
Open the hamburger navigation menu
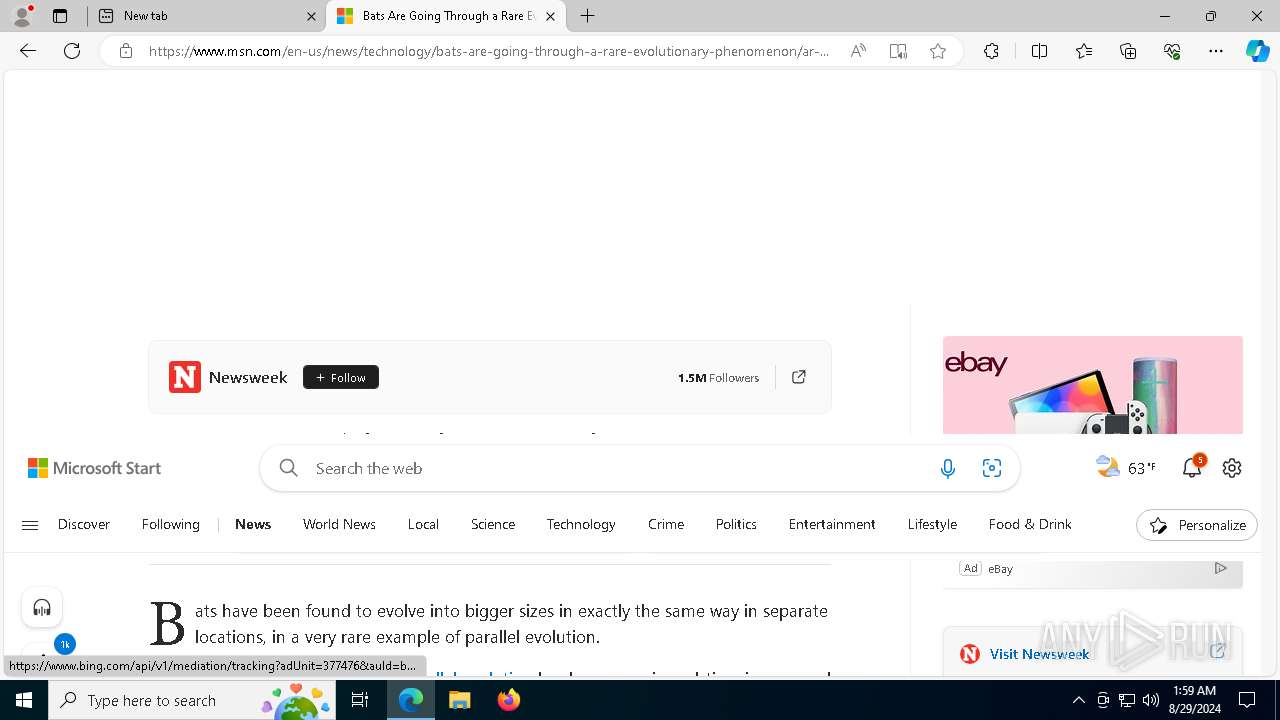point(30,525)
